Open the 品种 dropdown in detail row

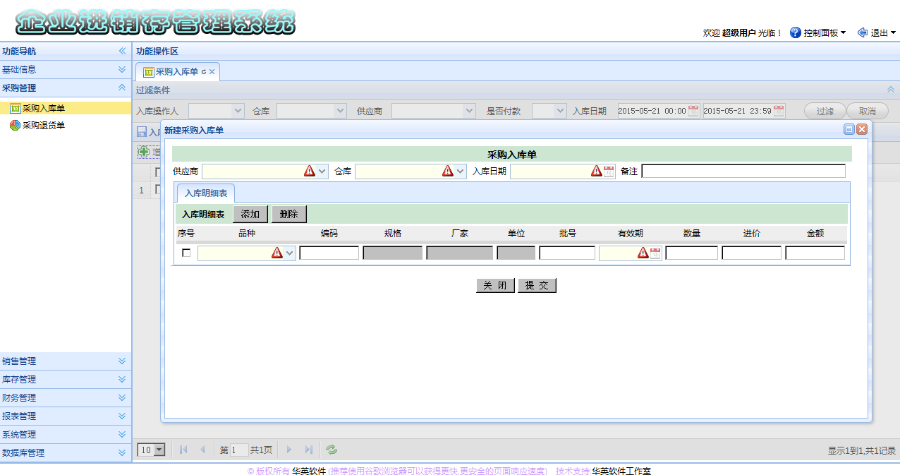click(x=289, y=253)
